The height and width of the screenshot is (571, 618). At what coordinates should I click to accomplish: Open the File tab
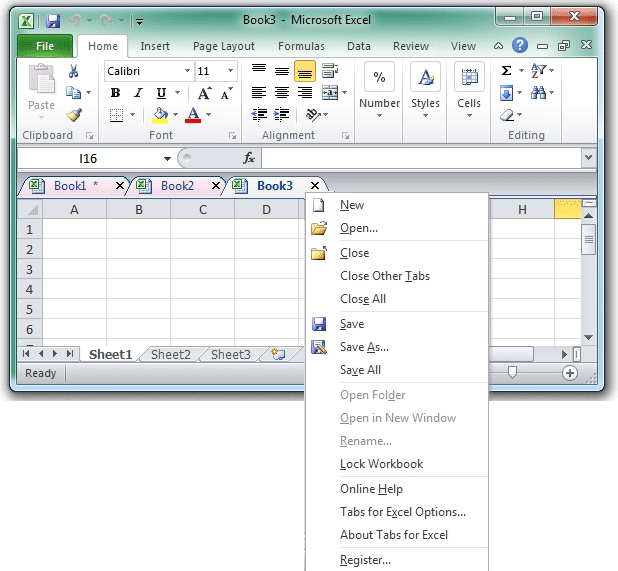pyautogui.click(x=45, y=46)
